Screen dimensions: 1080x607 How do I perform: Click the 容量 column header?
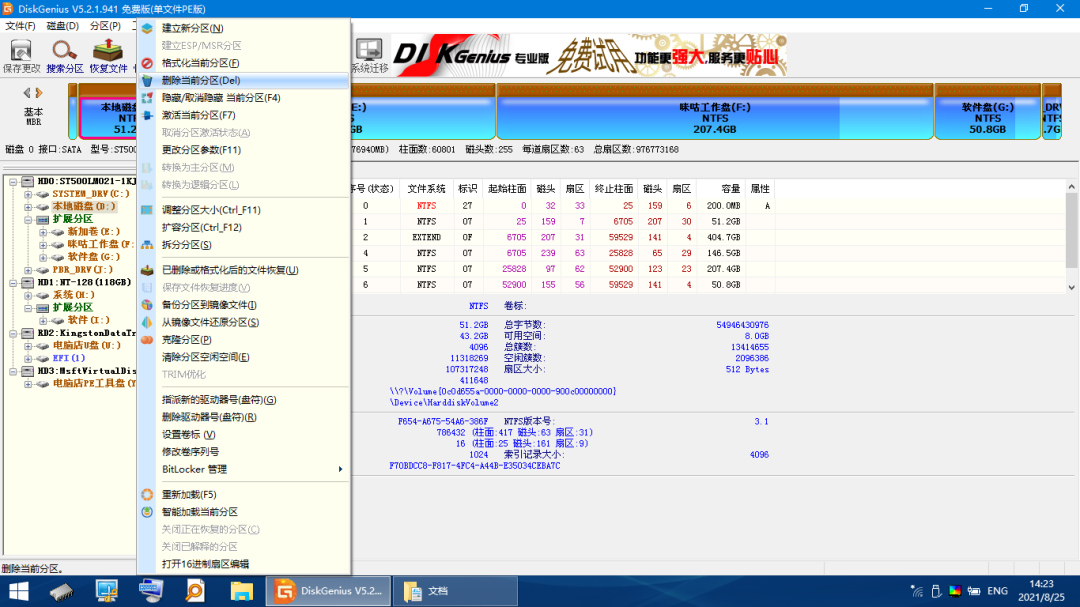(x=720, y=189)
